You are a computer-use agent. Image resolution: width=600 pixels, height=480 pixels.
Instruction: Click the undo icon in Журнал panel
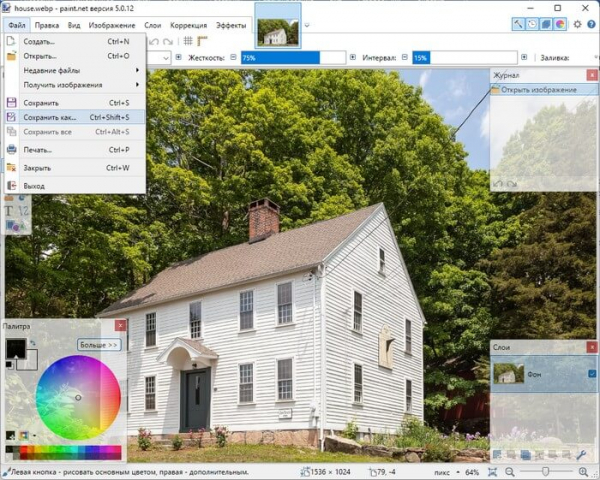[497, 184]
